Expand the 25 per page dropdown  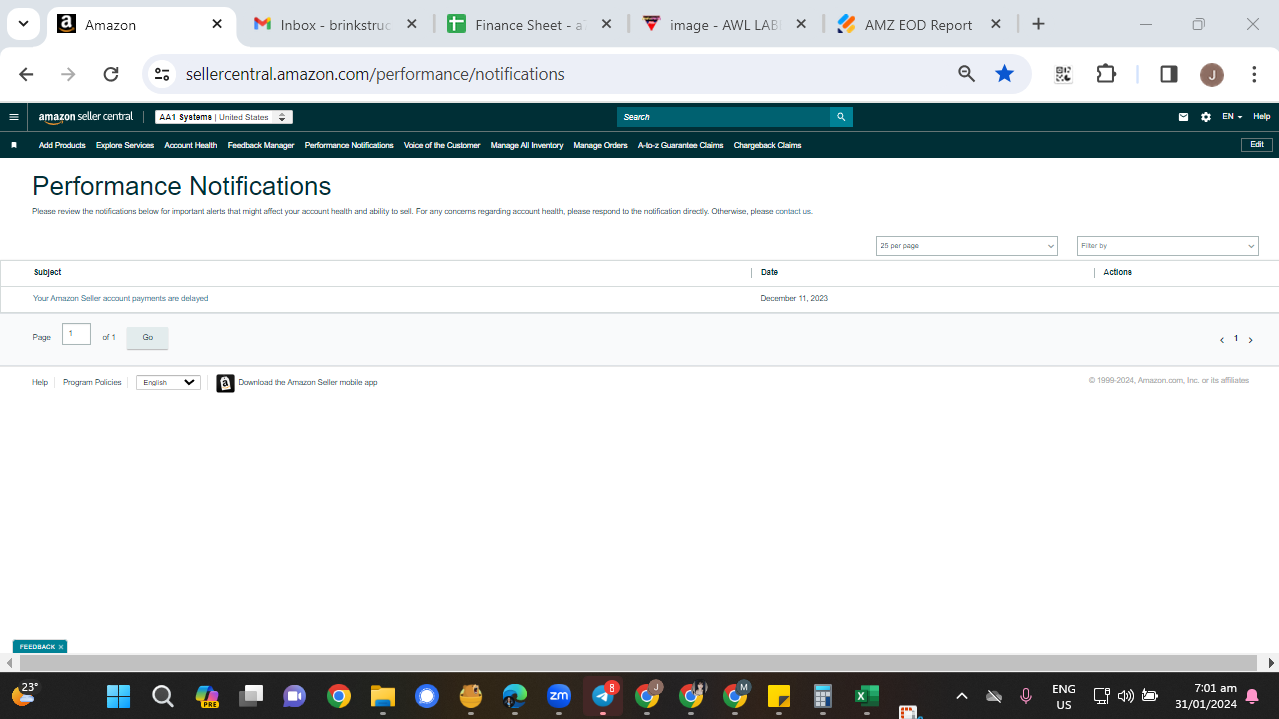click(x=966, y=246)
